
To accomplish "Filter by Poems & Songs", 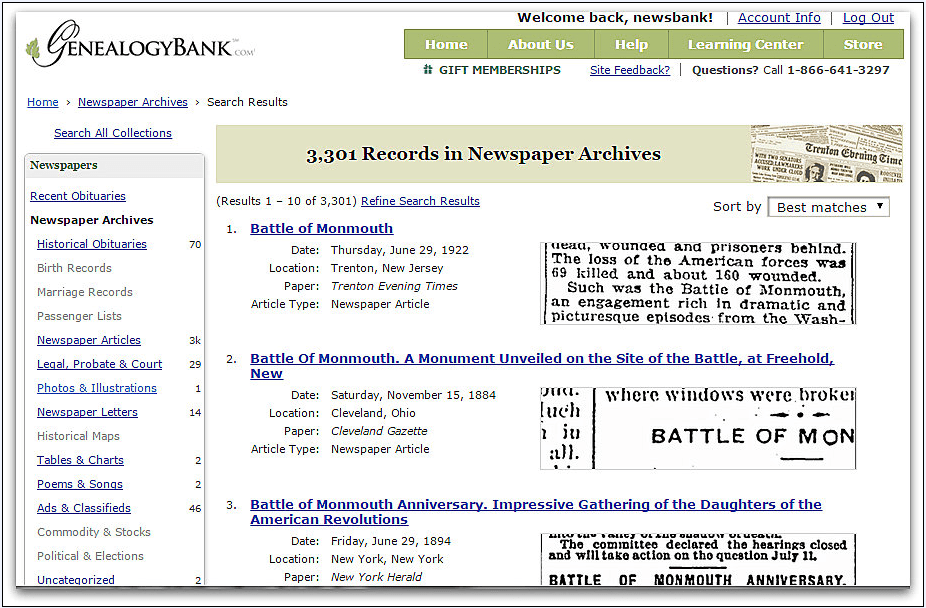I will tap(80, 484).
